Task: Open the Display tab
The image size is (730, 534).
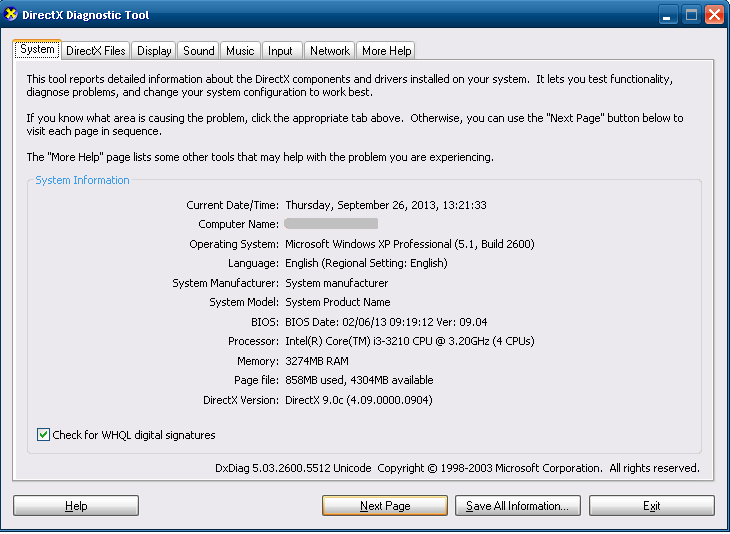Action: click(154, 51)
